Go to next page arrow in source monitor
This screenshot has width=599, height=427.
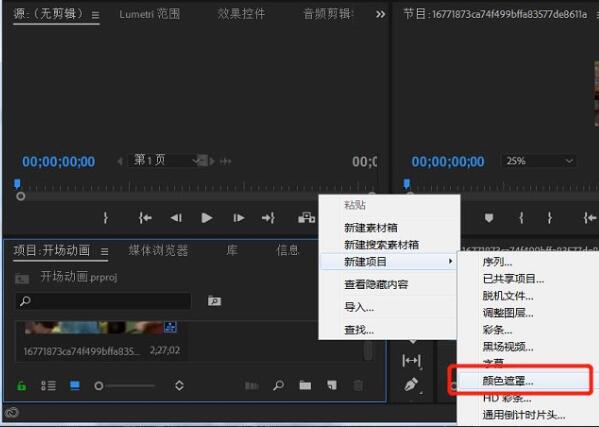click(212, 161)
